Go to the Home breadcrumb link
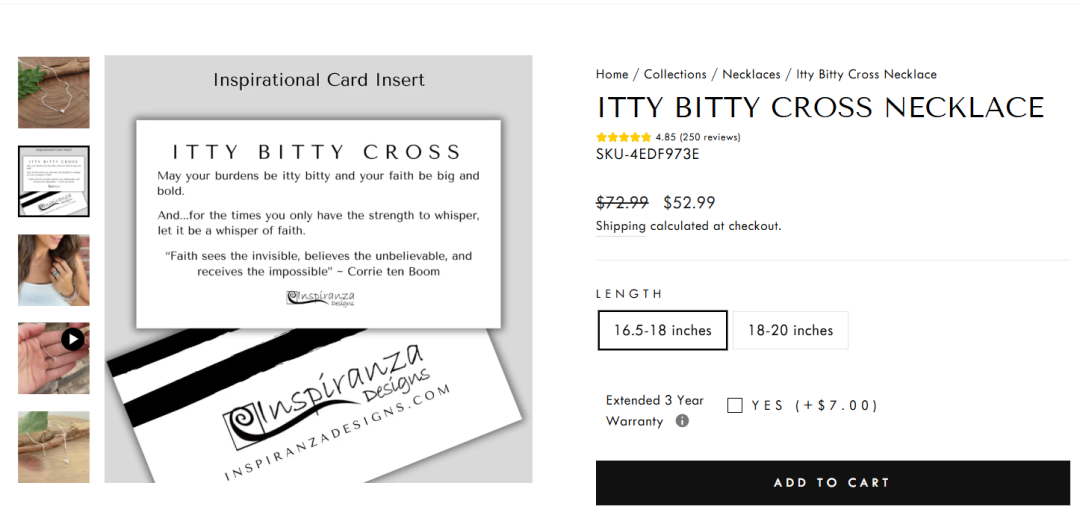1080x527 pixels. [x=612, y=74]
